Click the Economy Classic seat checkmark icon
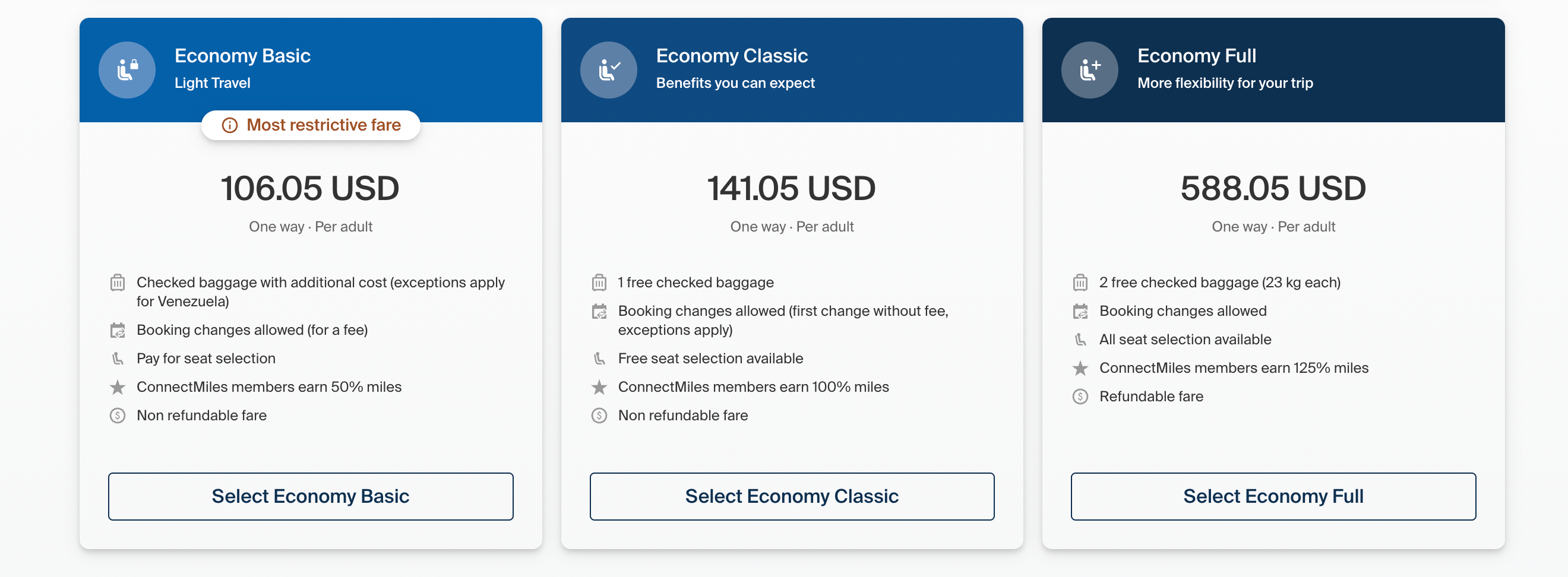 608,70
